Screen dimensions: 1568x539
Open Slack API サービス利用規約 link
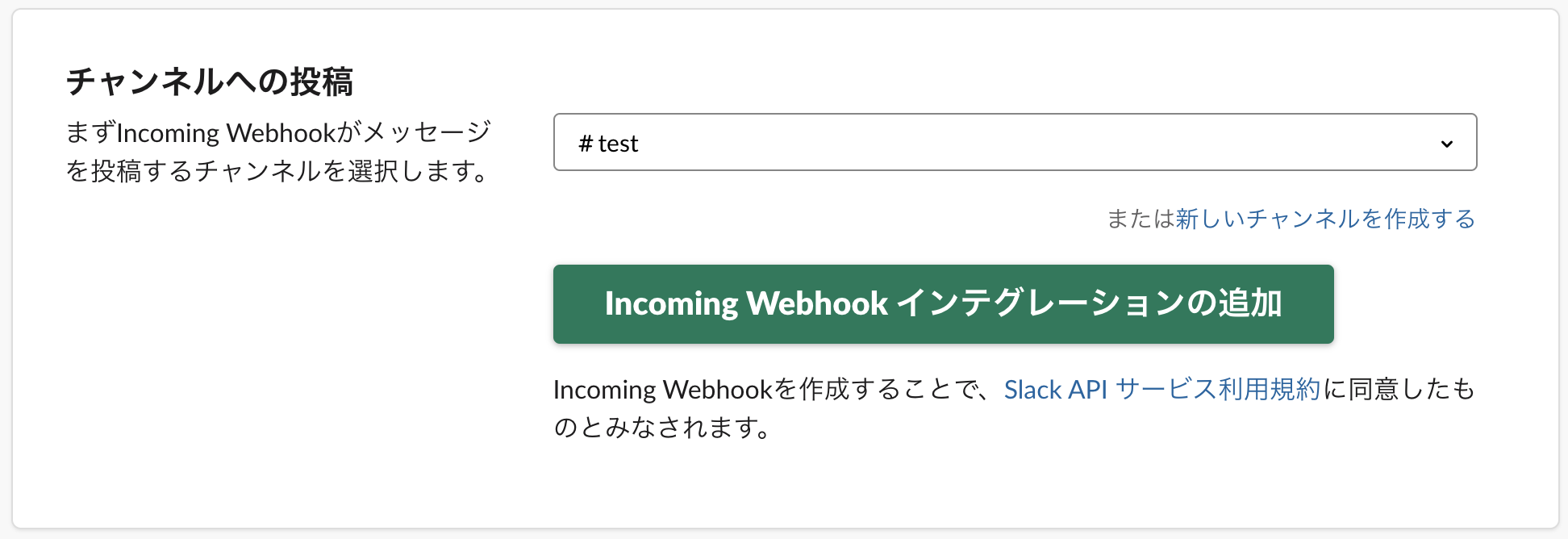pos(1161,390)
